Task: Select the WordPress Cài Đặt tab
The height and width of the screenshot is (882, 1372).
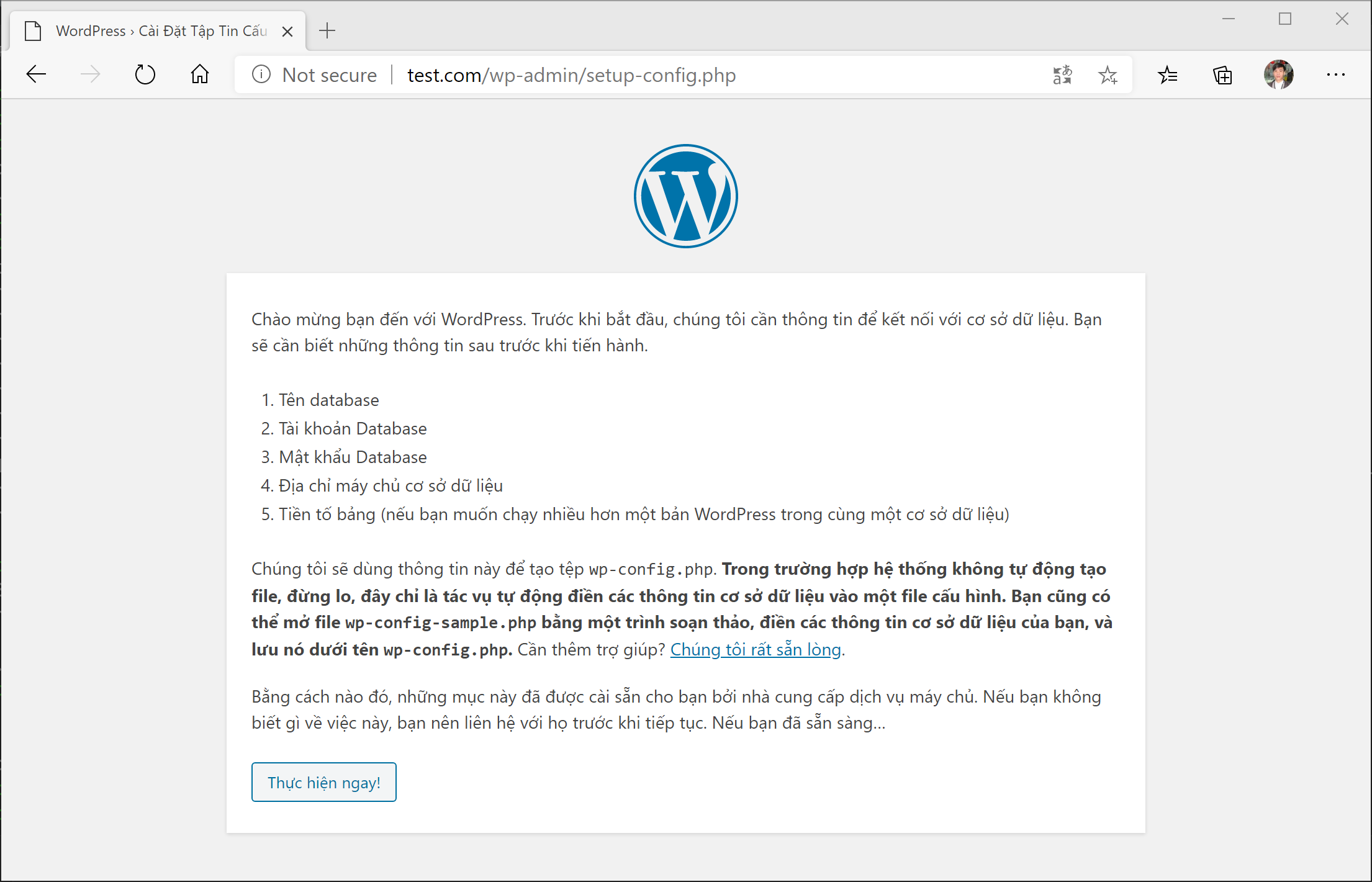Action: tap(160, 31)
